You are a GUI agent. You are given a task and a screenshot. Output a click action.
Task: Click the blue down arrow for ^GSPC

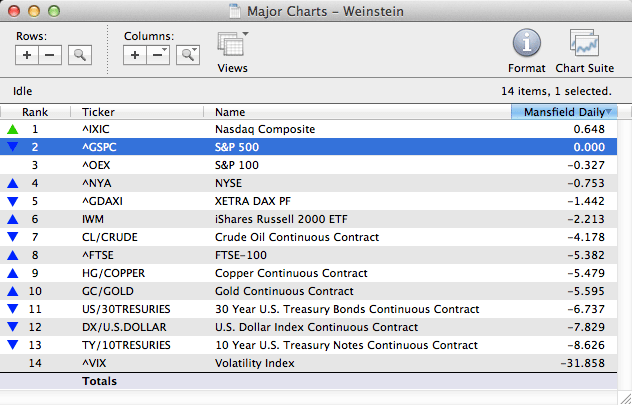point(12,147)
